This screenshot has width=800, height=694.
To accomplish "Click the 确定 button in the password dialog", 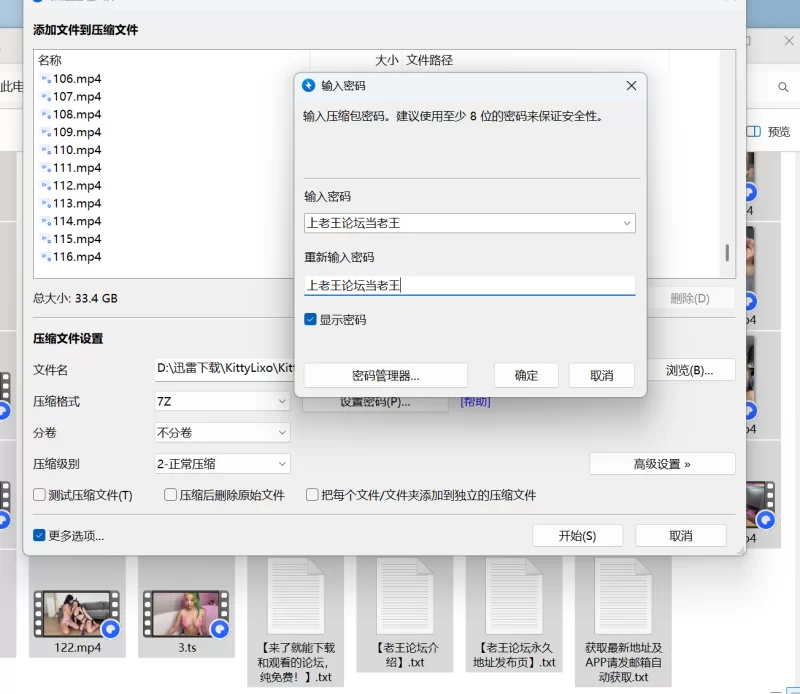I will pos(526,375).
